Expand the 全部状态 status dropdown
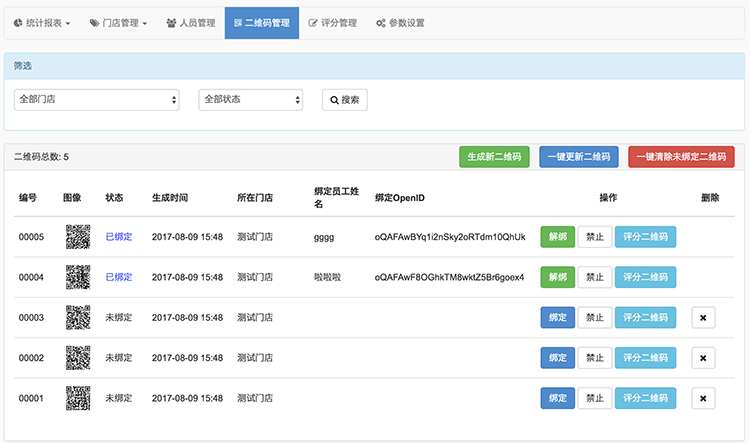The image size is (750, 443). (x=251, y=100)
